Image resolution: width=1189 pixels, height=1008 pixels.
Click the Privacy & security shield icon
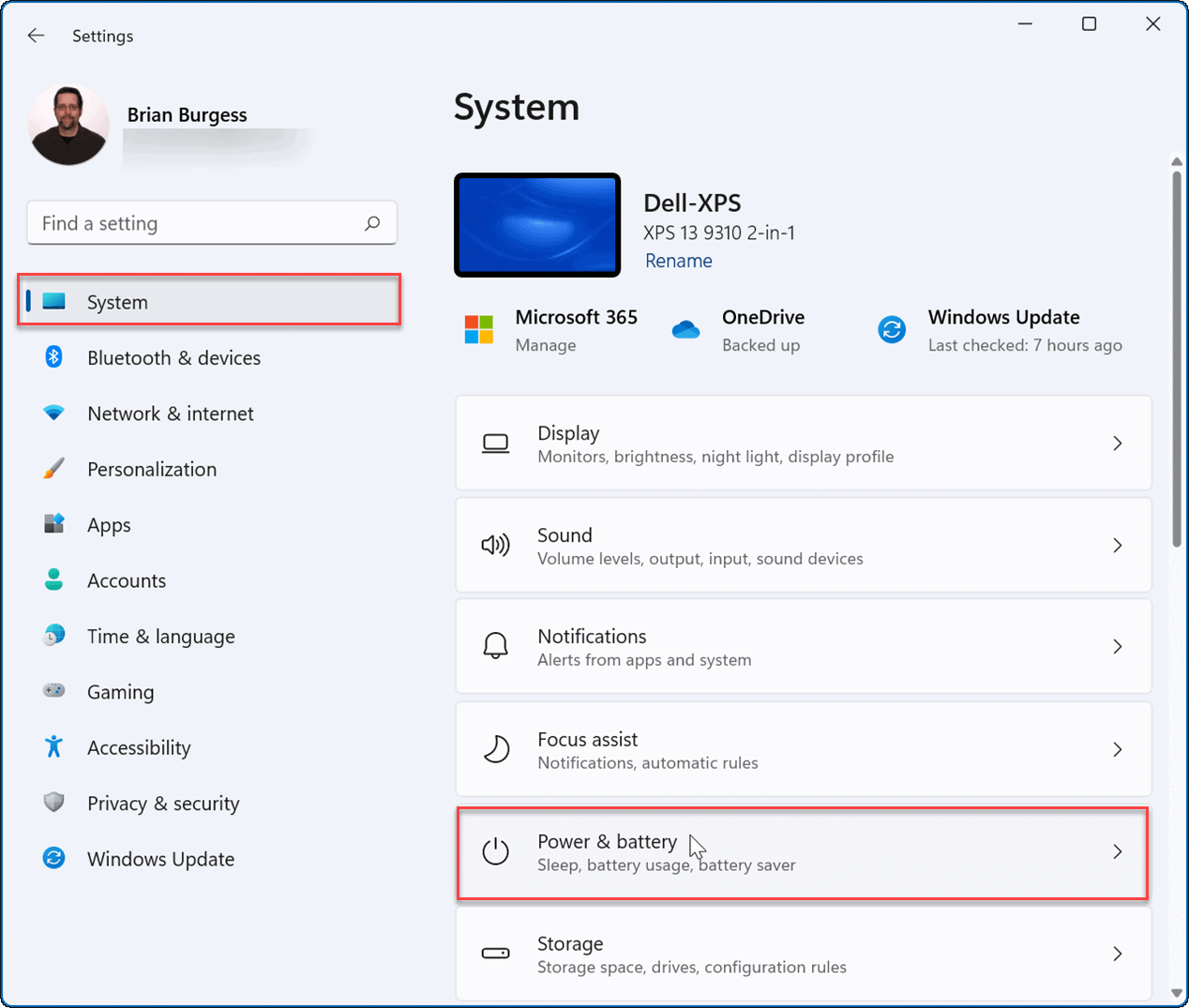coord(54,803)
